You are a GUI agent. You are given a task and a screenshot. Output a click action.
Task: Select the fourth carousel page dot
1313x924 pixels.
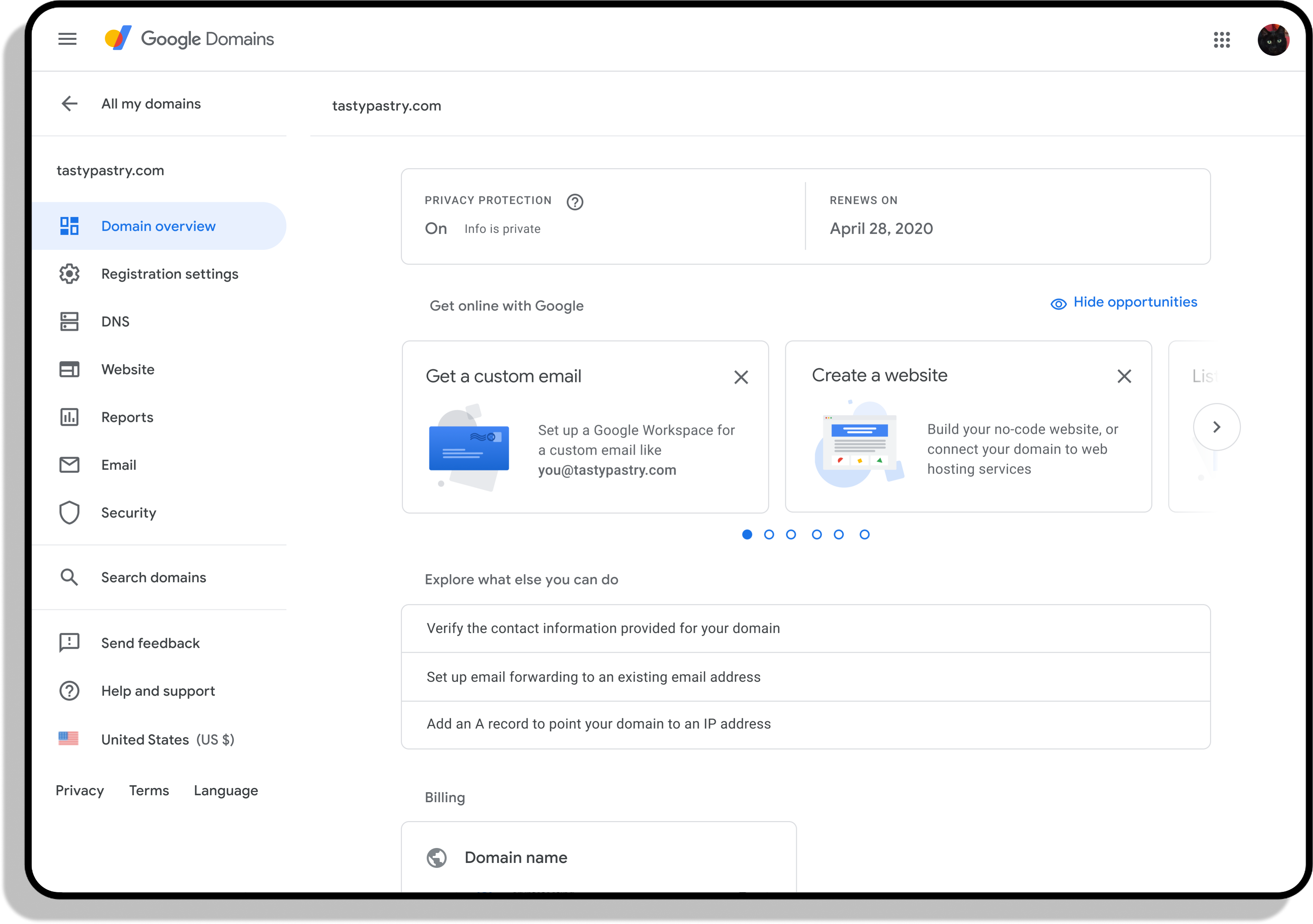tap(816, 535)
